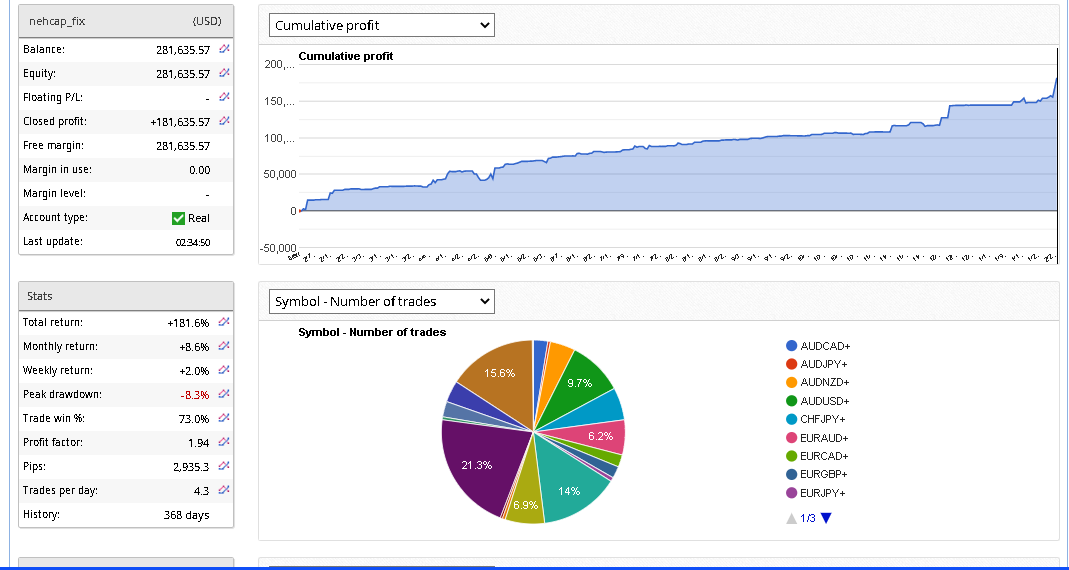Go to next legend page with down arrow

point(826,518)
